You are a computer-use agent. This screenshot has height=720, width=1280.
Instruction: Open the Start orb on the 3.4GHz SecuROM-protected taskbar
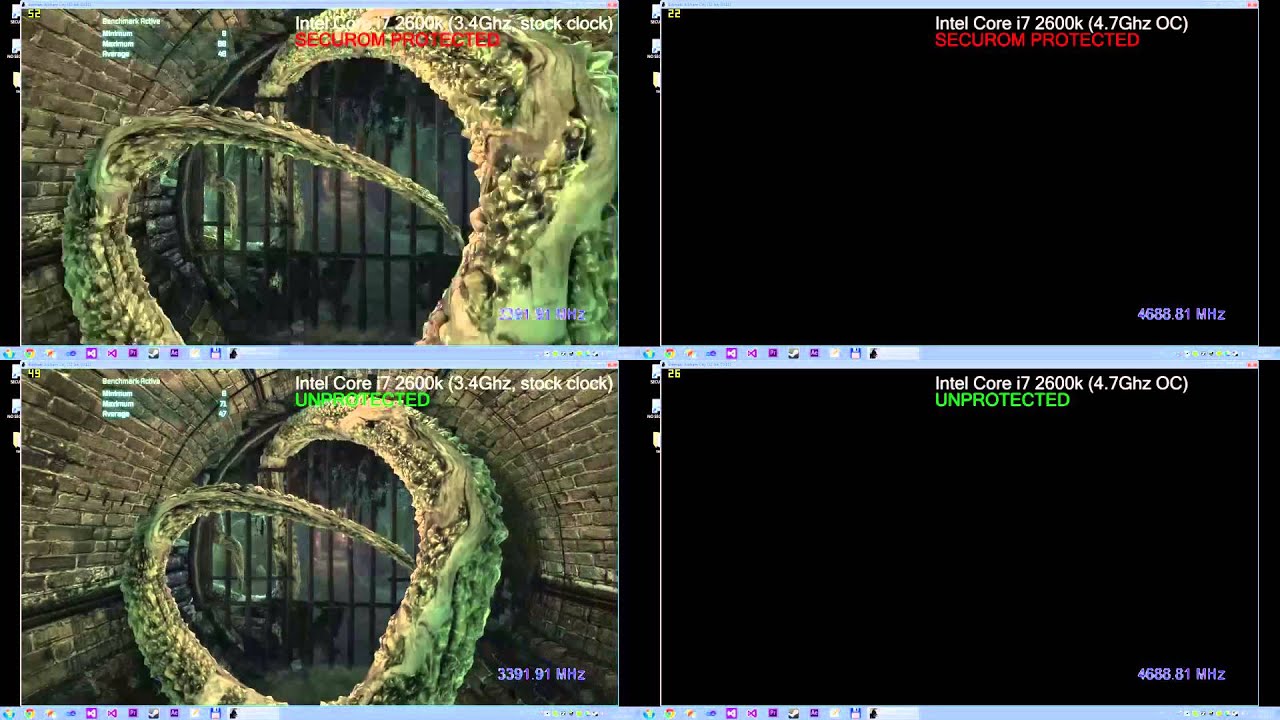[9, 354]
